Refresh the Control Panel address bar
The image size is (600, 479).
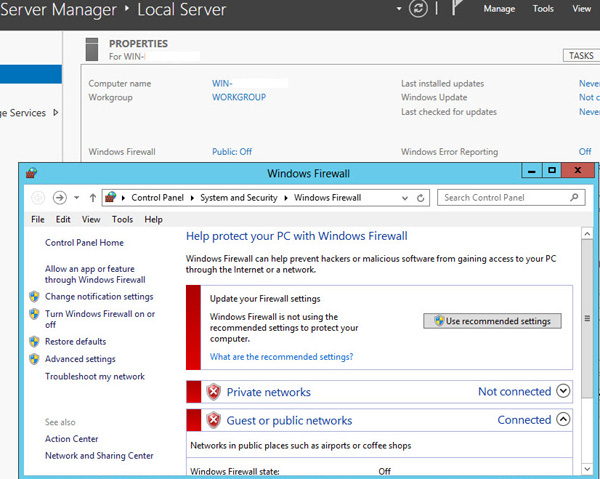tap(421, 198)
